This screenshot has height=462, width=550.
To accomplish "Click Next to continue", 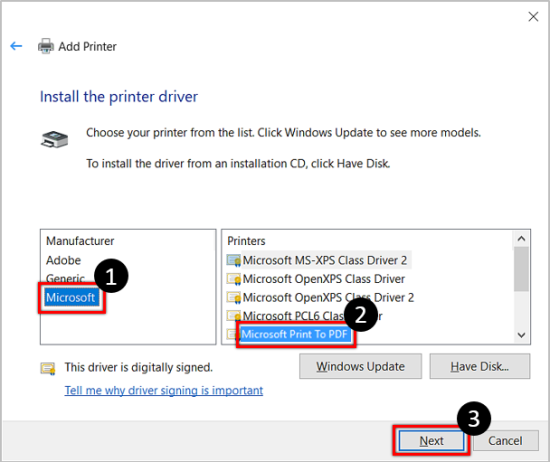I will point(431,441).
